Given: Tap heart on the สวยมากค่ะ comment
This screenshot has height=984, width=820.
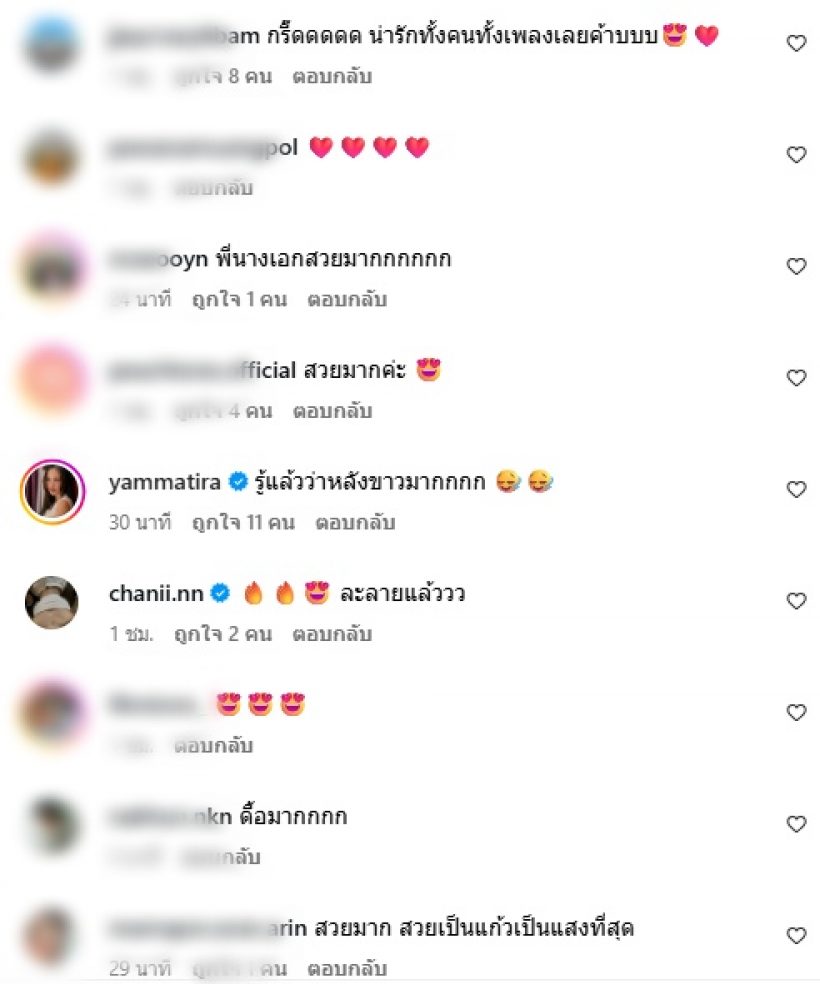Looking at the screenshot, I should click(796, 378).
